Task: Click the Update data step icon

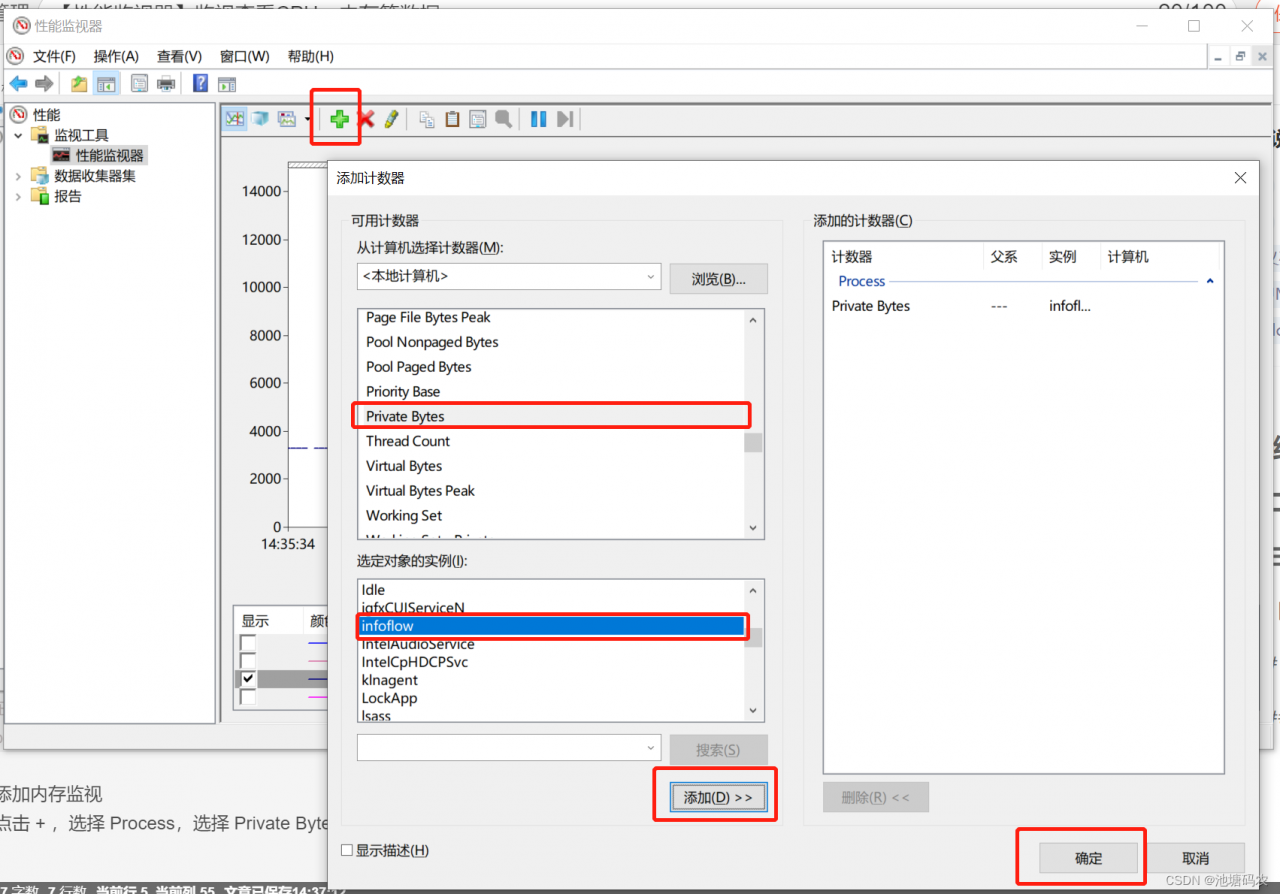Action: pos(565,119)
